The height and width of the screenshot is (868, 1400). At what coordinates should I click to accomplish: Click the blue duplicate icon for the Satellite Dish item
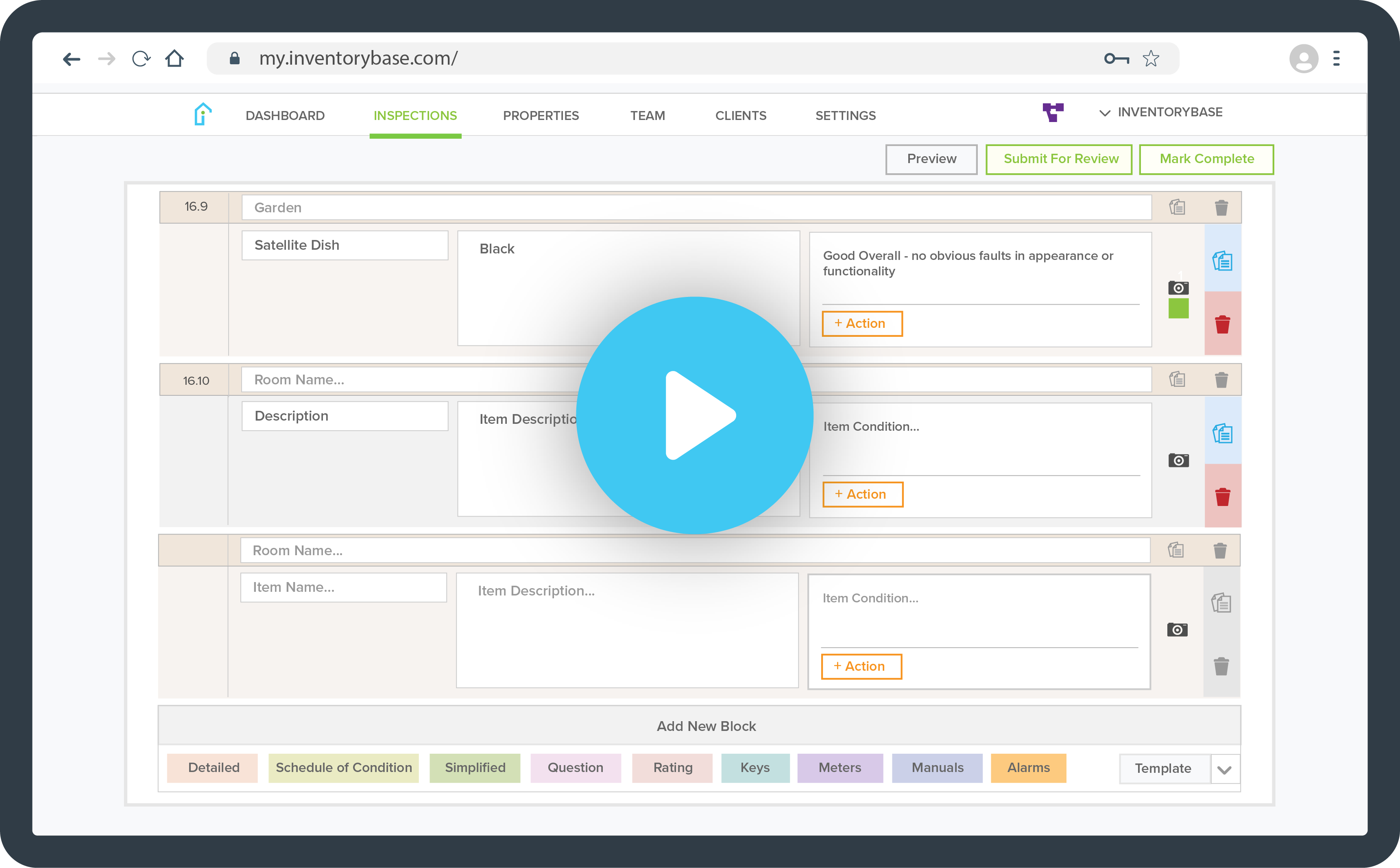point(1222,262)
